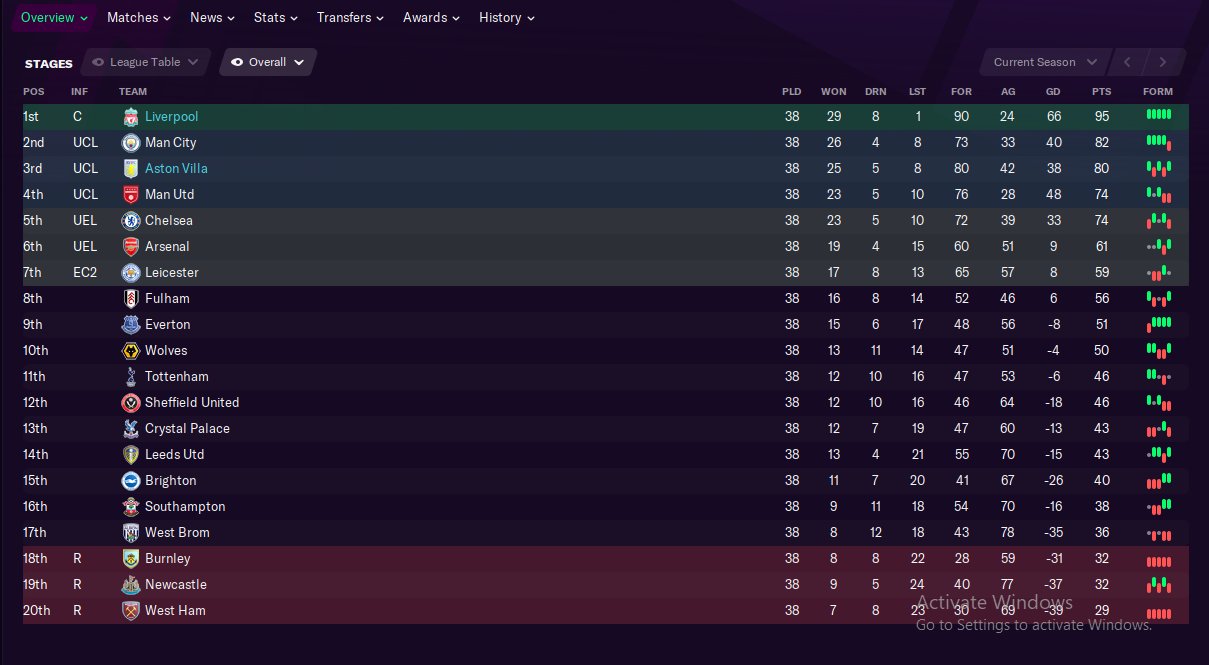Click the West Ham club badge
Viewport: 1209px width, 665px height.
click(x=130, y=611)
